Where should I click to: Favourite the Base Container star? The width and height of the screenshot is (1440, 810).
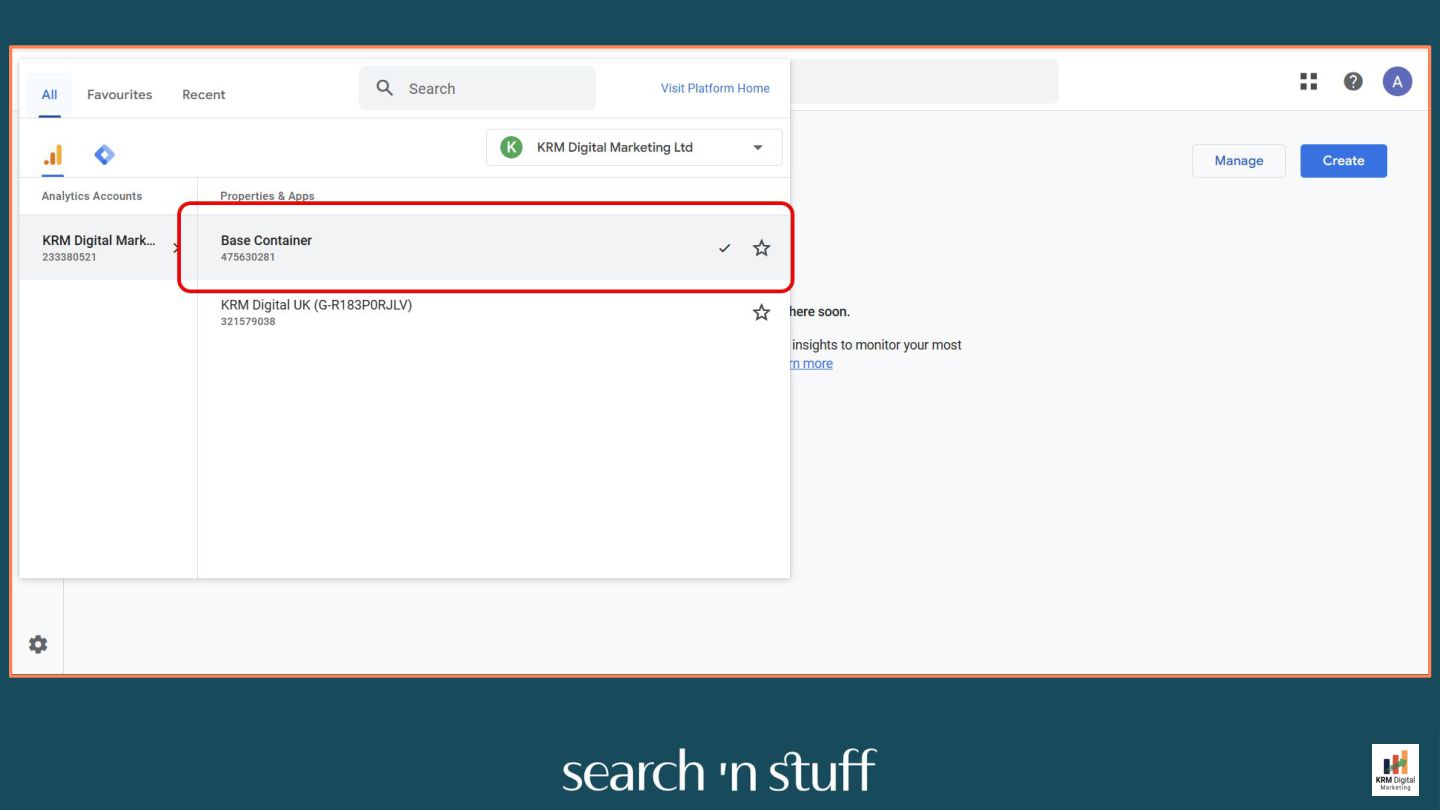[761, 248]
